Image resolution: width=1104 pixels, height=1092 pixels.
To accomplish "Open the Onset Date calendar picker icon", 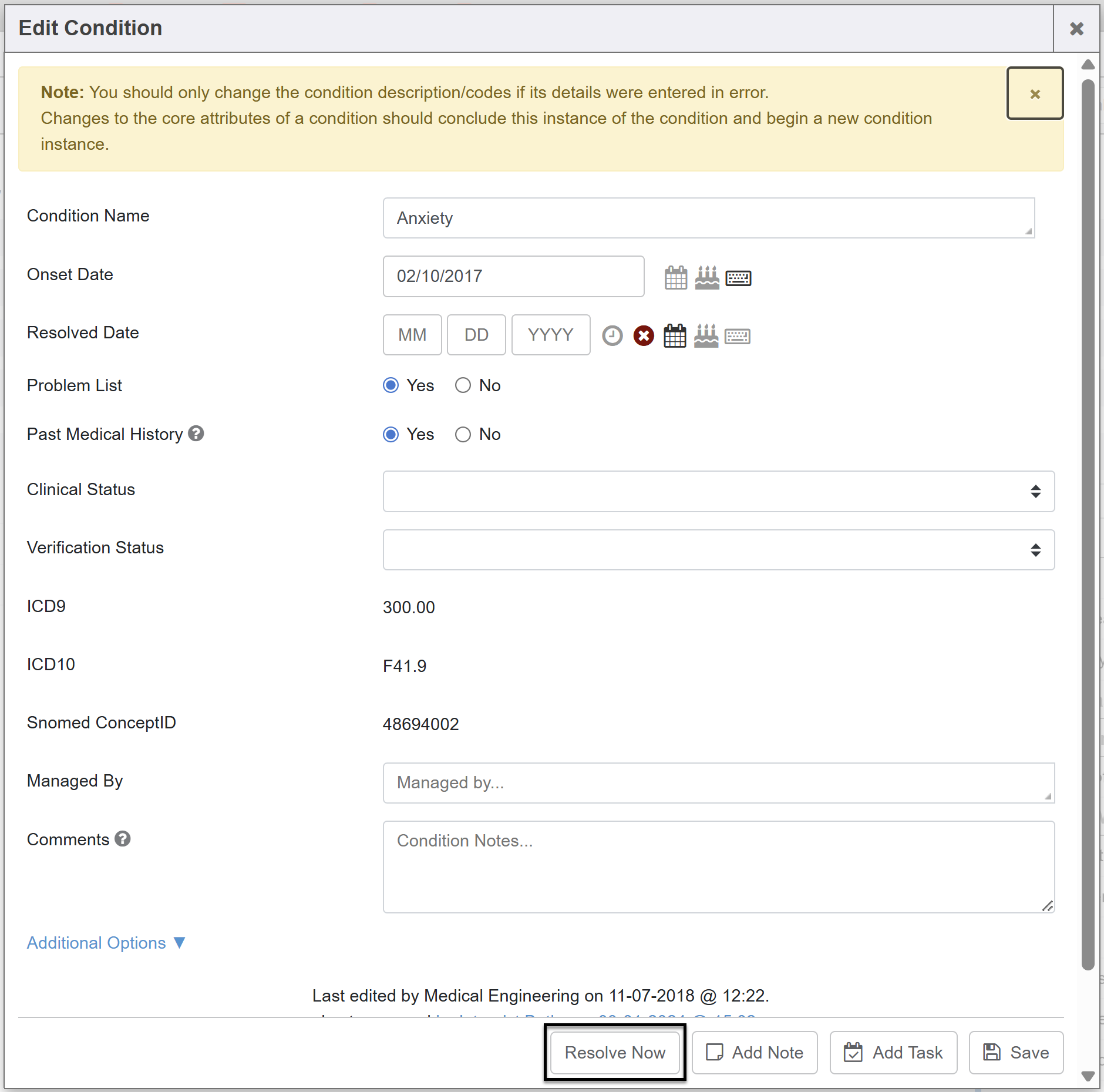I will pos(675,277).
